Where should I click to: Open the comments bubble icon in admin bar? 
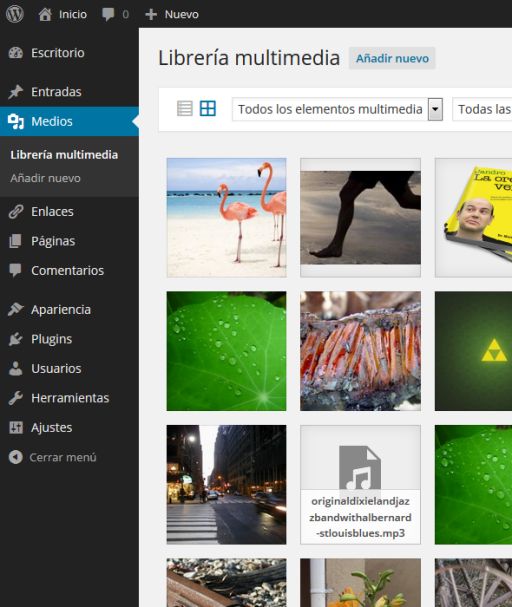pos(108,14)
